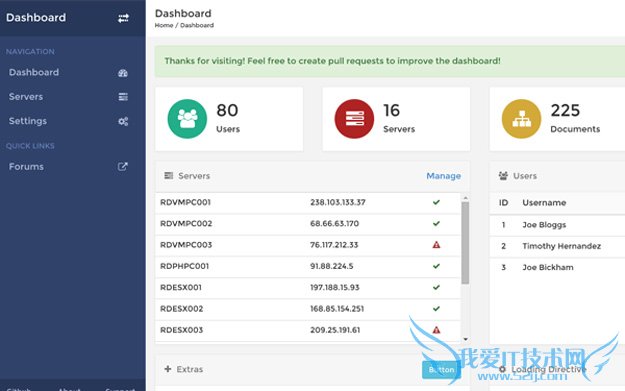
Task: Click the Servers list scrollbar thumb
Action: (x=465, y=243)
